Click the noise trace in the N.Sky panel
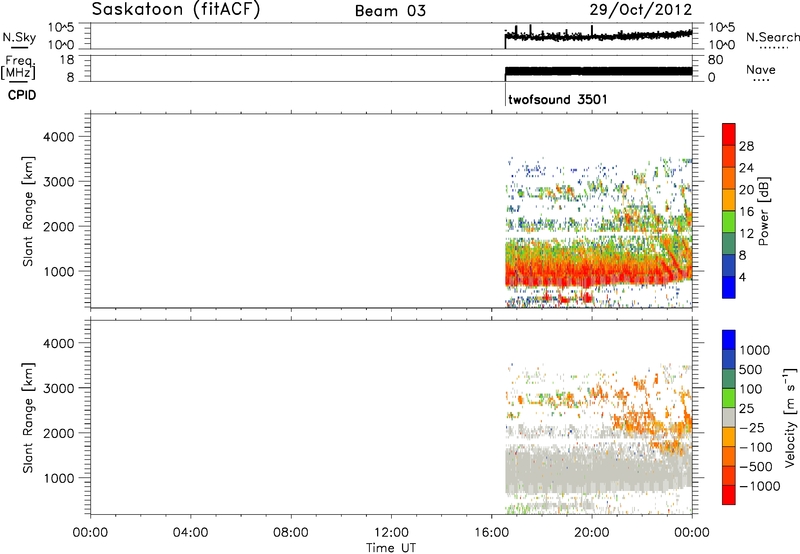 point(598,36)
